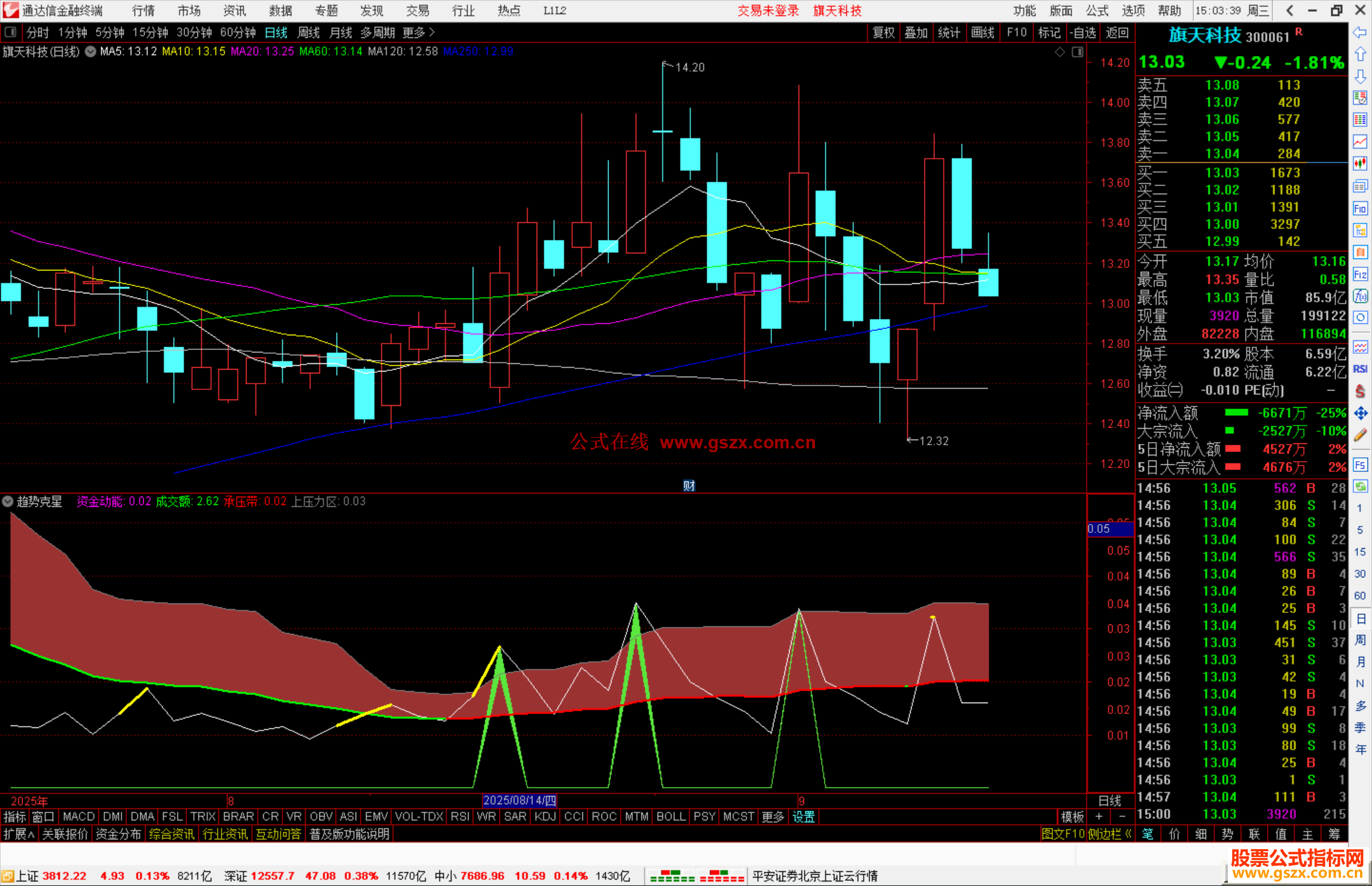Click the 财 finance marker on chart

689,486
